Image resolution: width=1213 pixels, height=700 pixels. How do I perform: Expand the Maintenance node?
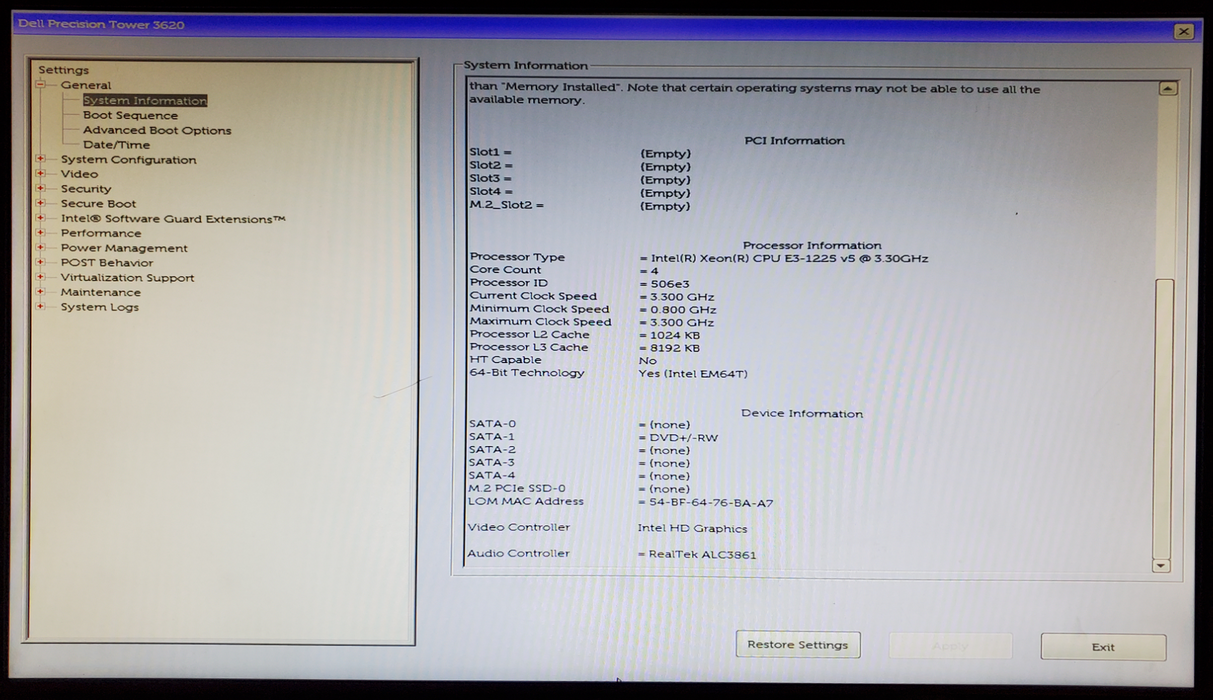tap(41, 292)
